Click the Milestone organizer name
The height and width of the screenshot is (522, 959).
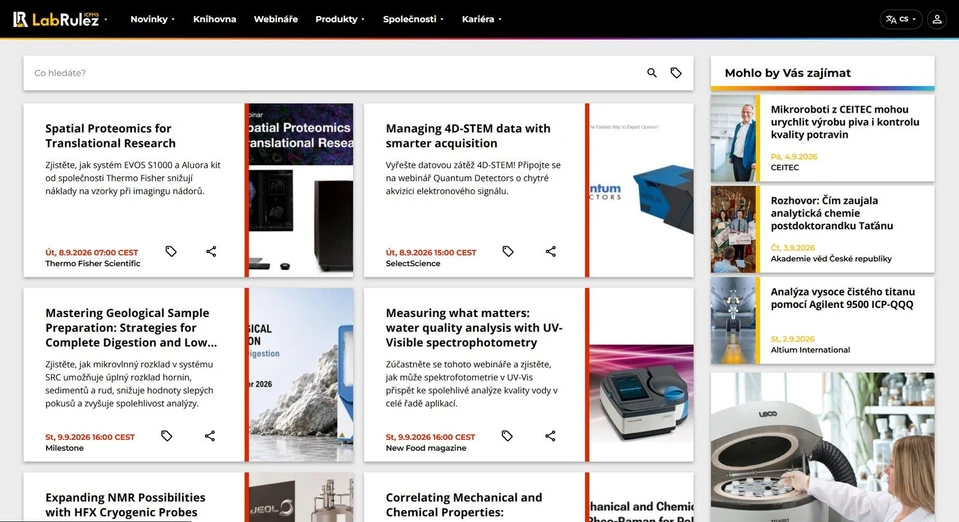click(x=64, y=448)
